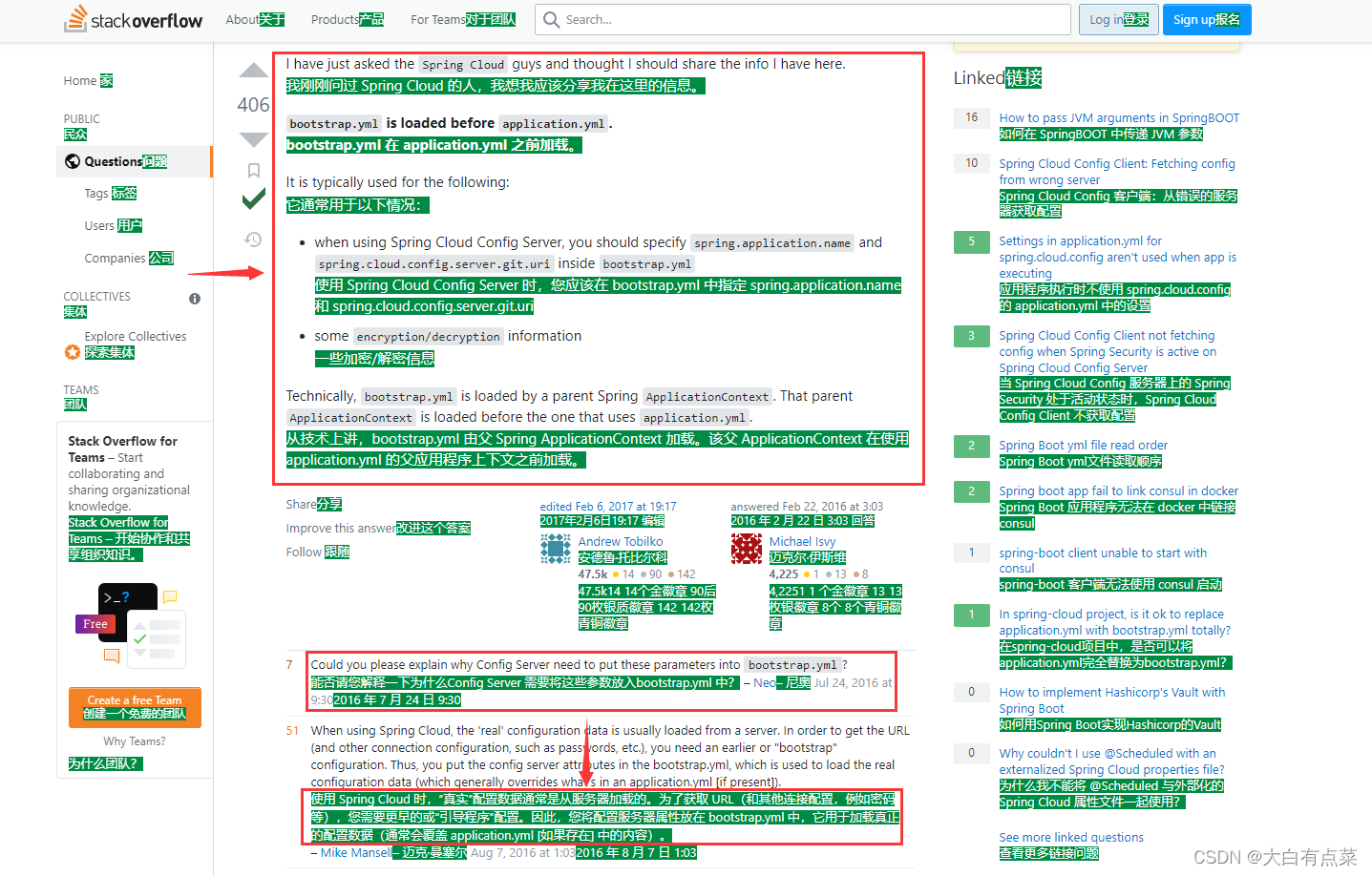This screenshot has height=876, width=1372.
Task: Click Michael Isvy's avatar image
Action: click(747, 549)
